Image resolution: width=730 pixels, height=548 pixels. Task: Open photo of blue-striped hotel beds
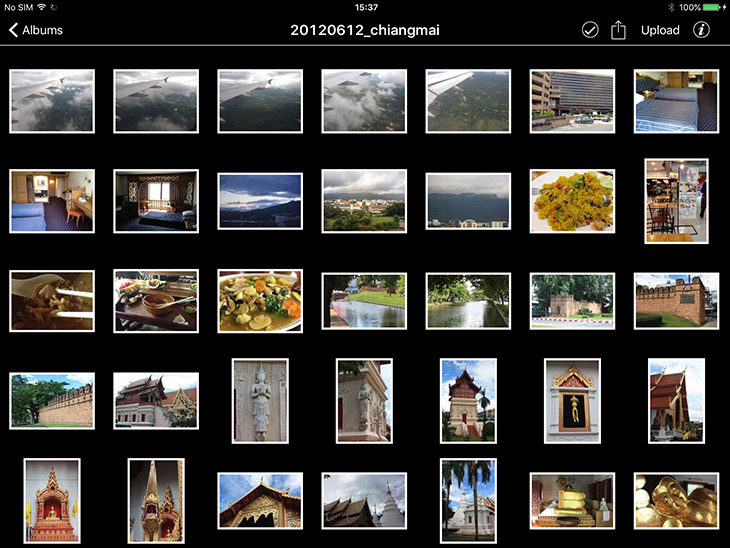(x=676, y=101)
